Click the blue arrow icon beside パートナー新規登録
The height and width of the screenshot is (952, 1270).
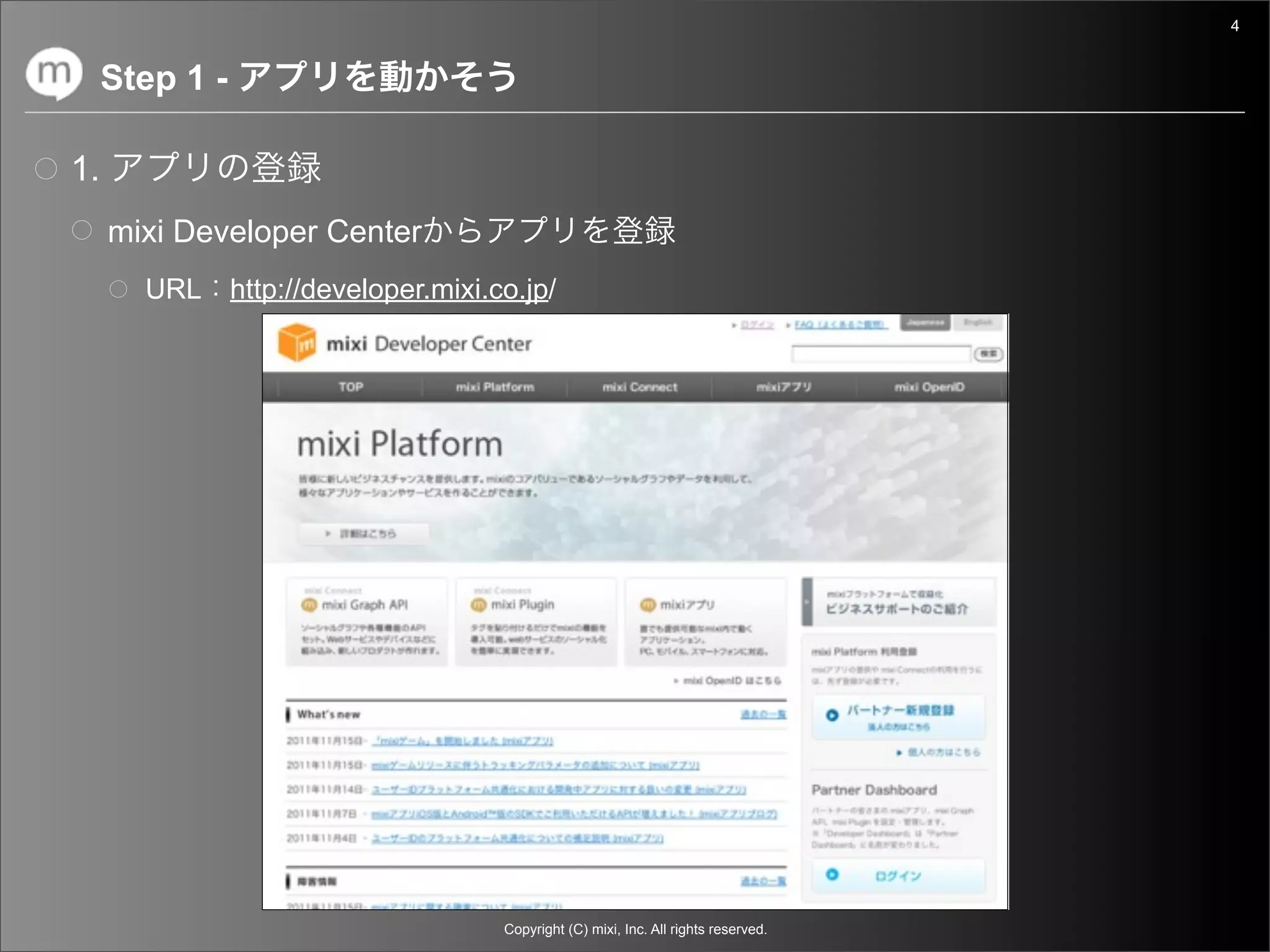832,715
